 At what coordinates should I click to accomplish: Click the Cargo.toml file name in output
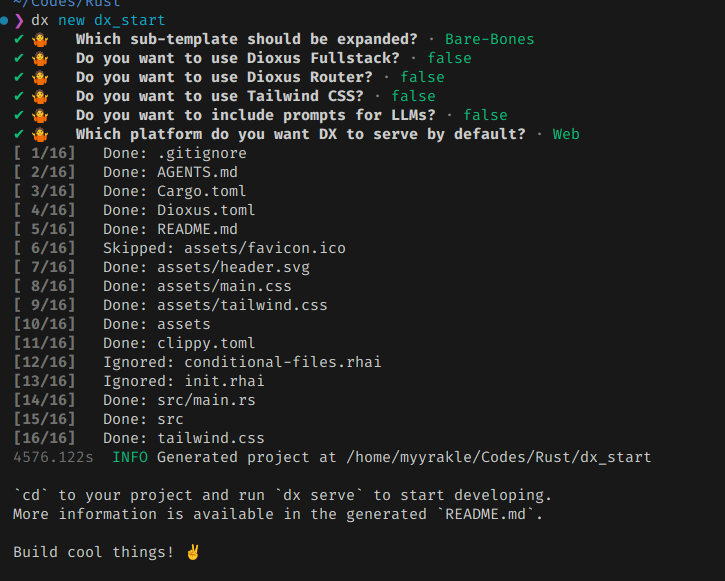201,191
